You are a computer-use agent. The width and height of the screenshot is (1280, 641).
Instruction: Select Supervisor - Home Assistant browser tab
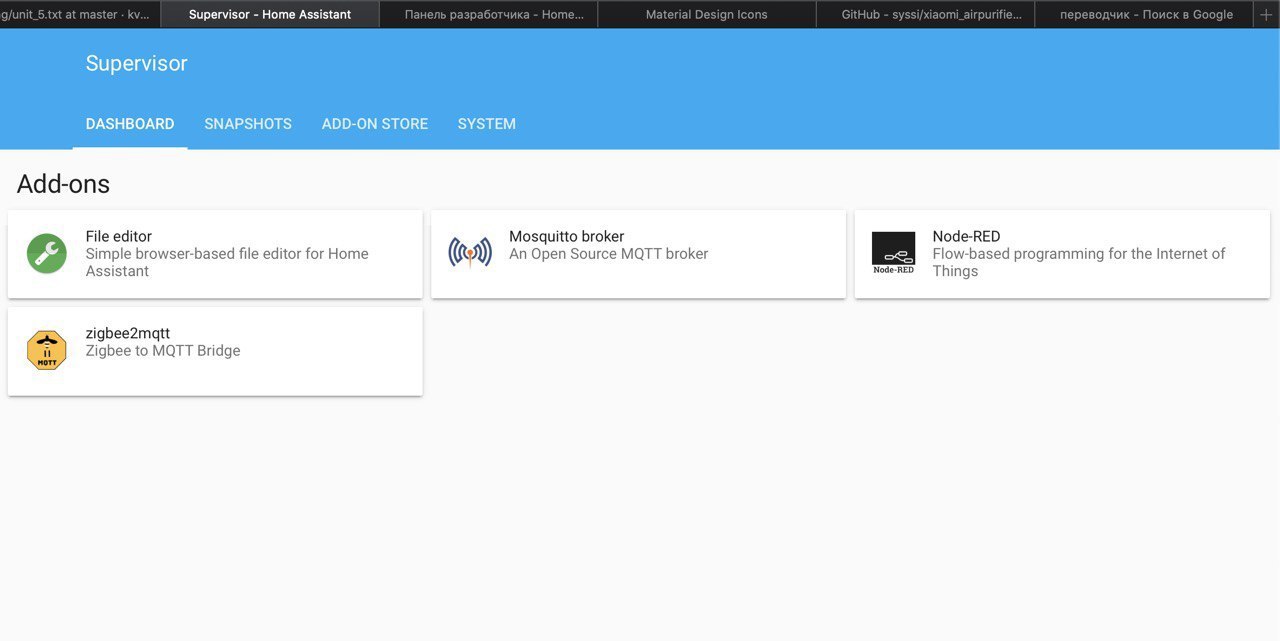click(270, 14)
